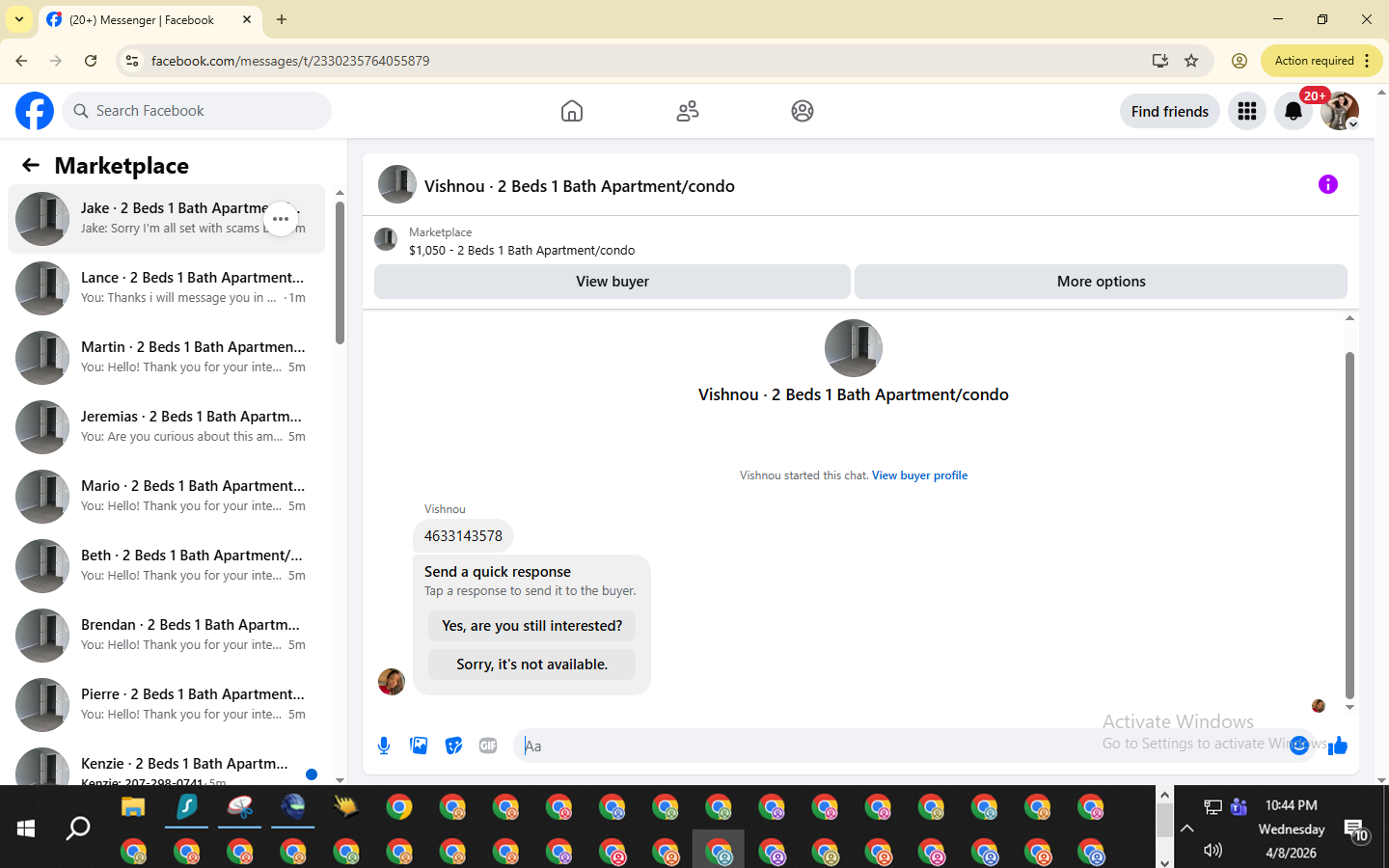Open Windows taskbar search
This screenshot has height=868, width=1389.
click(x=78, y=827)
